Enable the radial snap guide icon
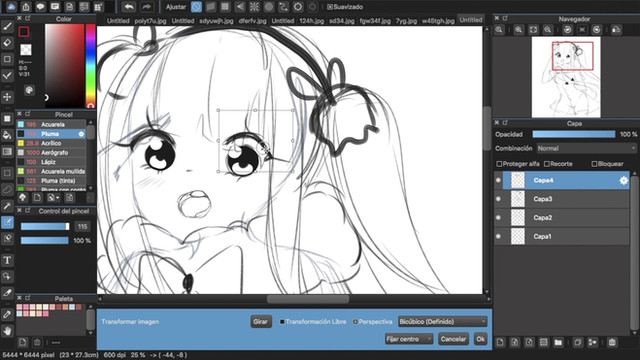This screenshot has height=360, width=640. point(254,7)
